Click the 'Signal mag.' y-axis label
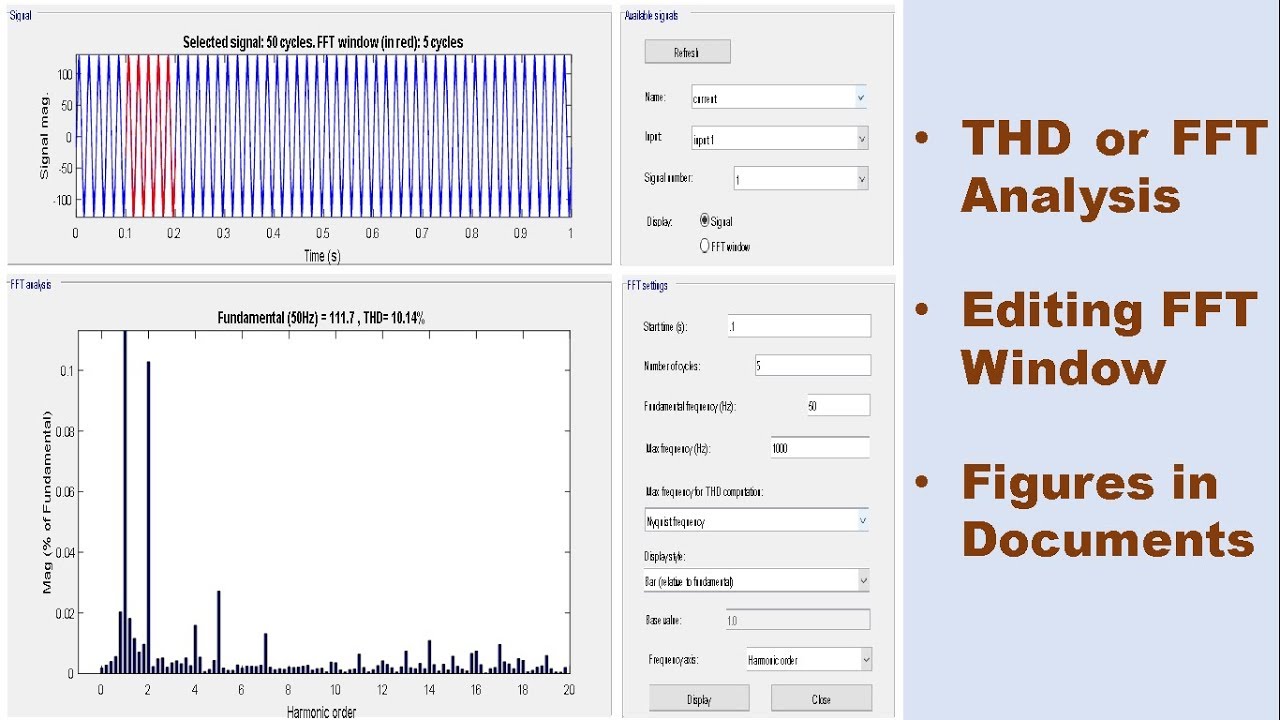1280x720 pixels. click(x=44, y=136)
